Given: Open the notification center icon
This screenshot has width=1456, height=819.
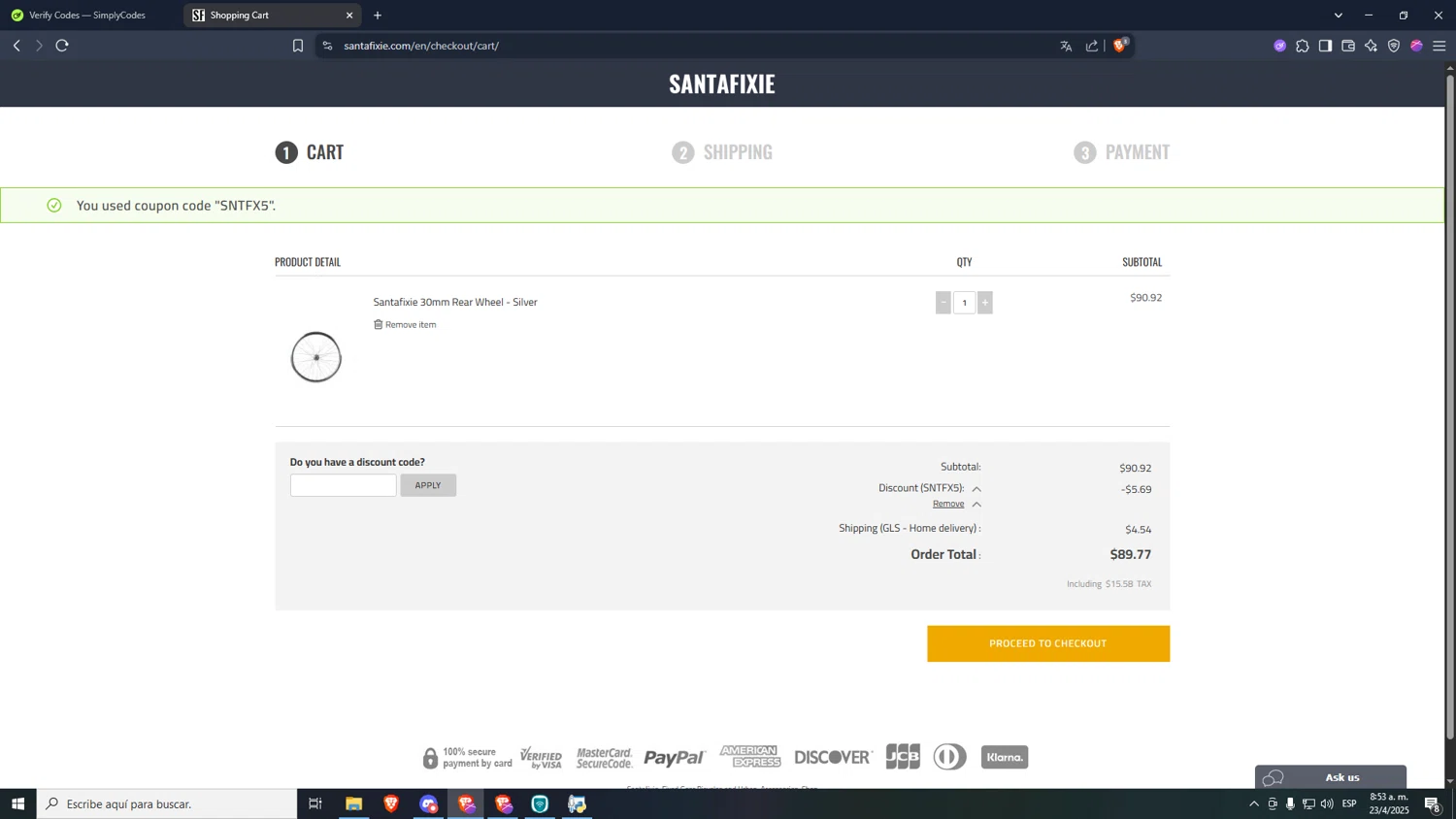Looking at the screenshot, I should click(1433, 803).
